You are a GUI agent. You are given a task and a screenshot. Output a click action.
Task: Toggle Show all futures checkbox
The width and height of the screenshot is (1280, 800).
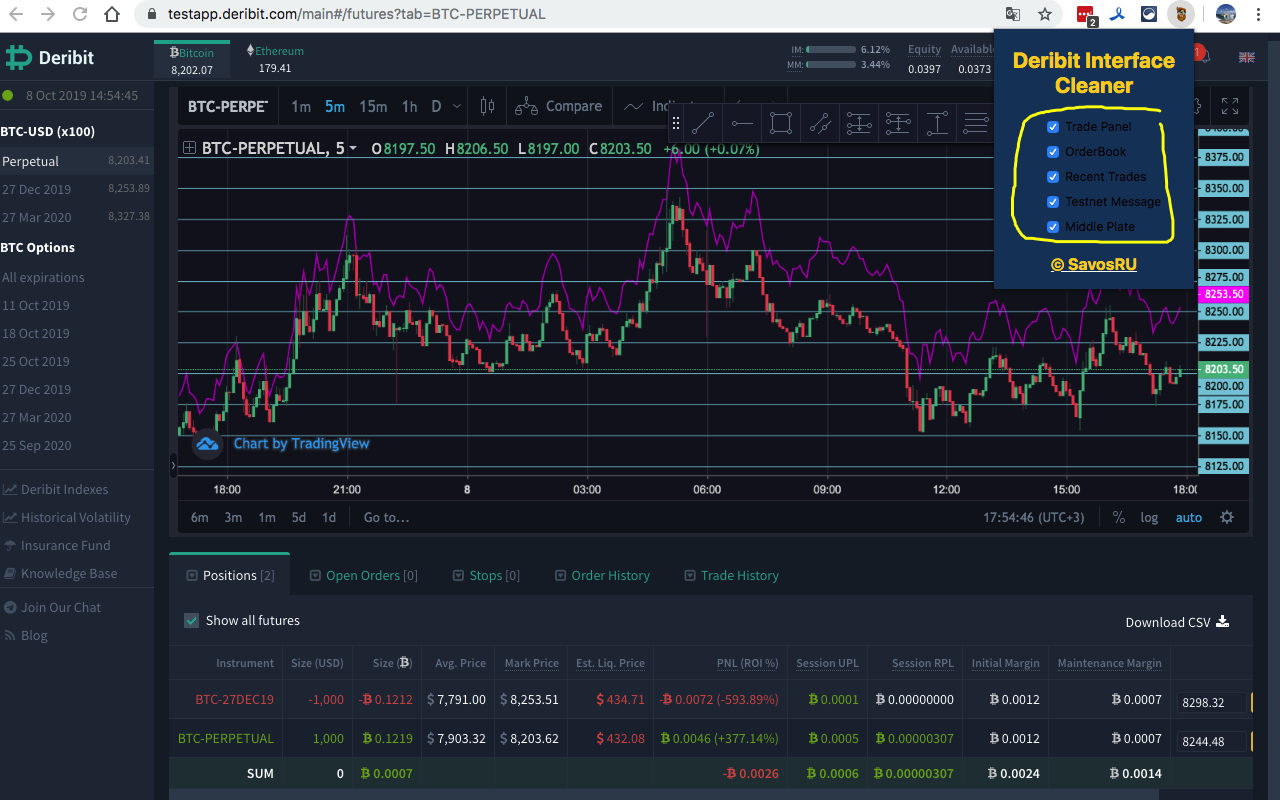pos(192,620)
